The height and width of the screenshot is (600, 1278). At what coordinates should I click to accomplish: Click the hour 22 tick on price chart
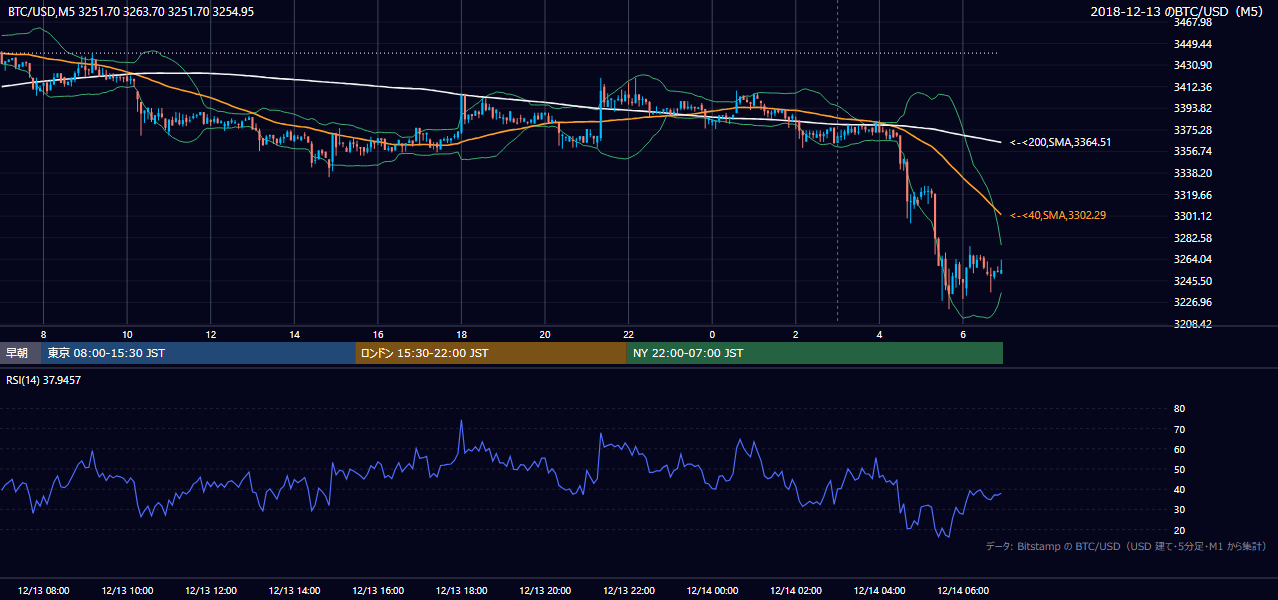[x=628, y=334]
